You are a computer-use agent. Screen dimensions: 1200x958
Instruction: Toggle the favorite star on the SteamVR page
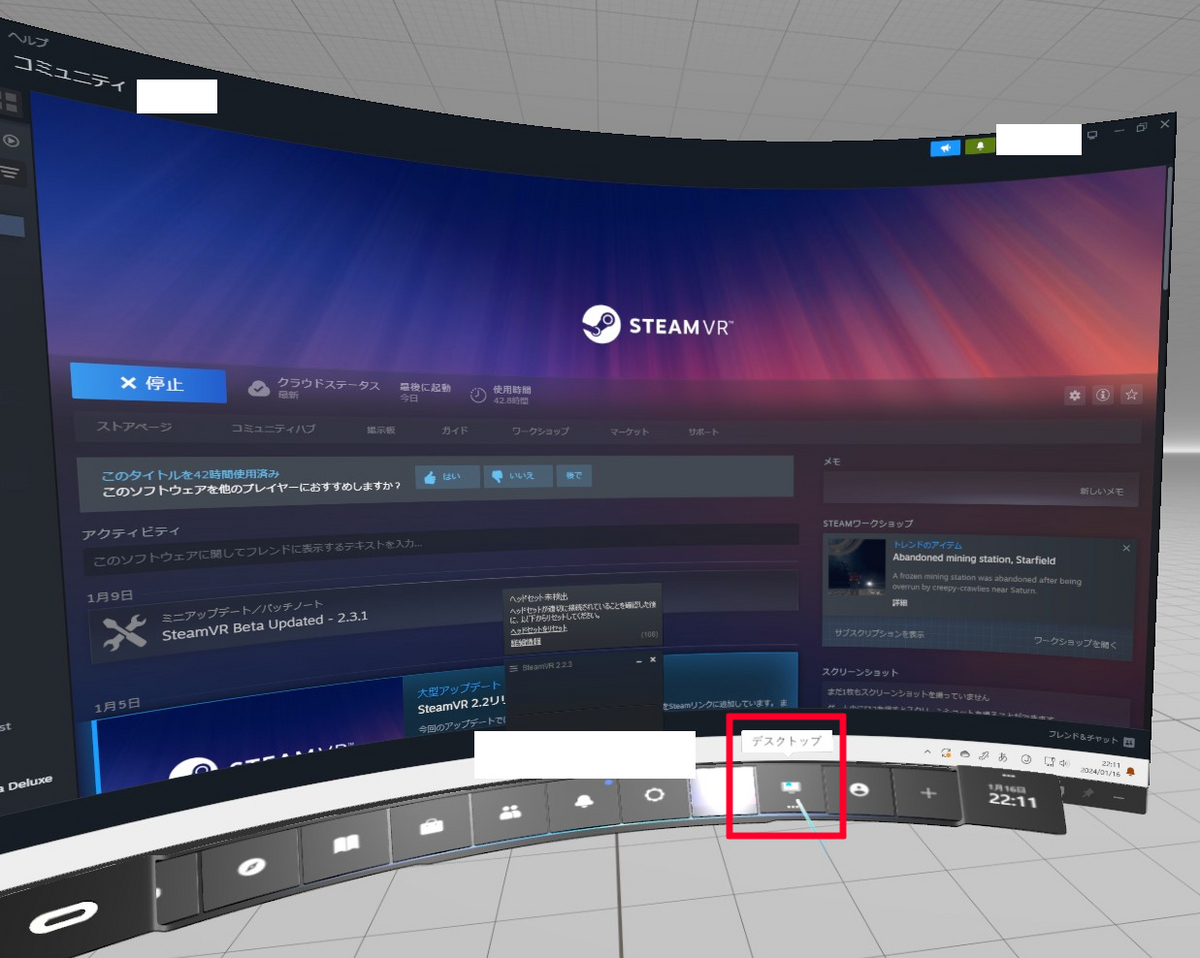[x=1131, y=395]
